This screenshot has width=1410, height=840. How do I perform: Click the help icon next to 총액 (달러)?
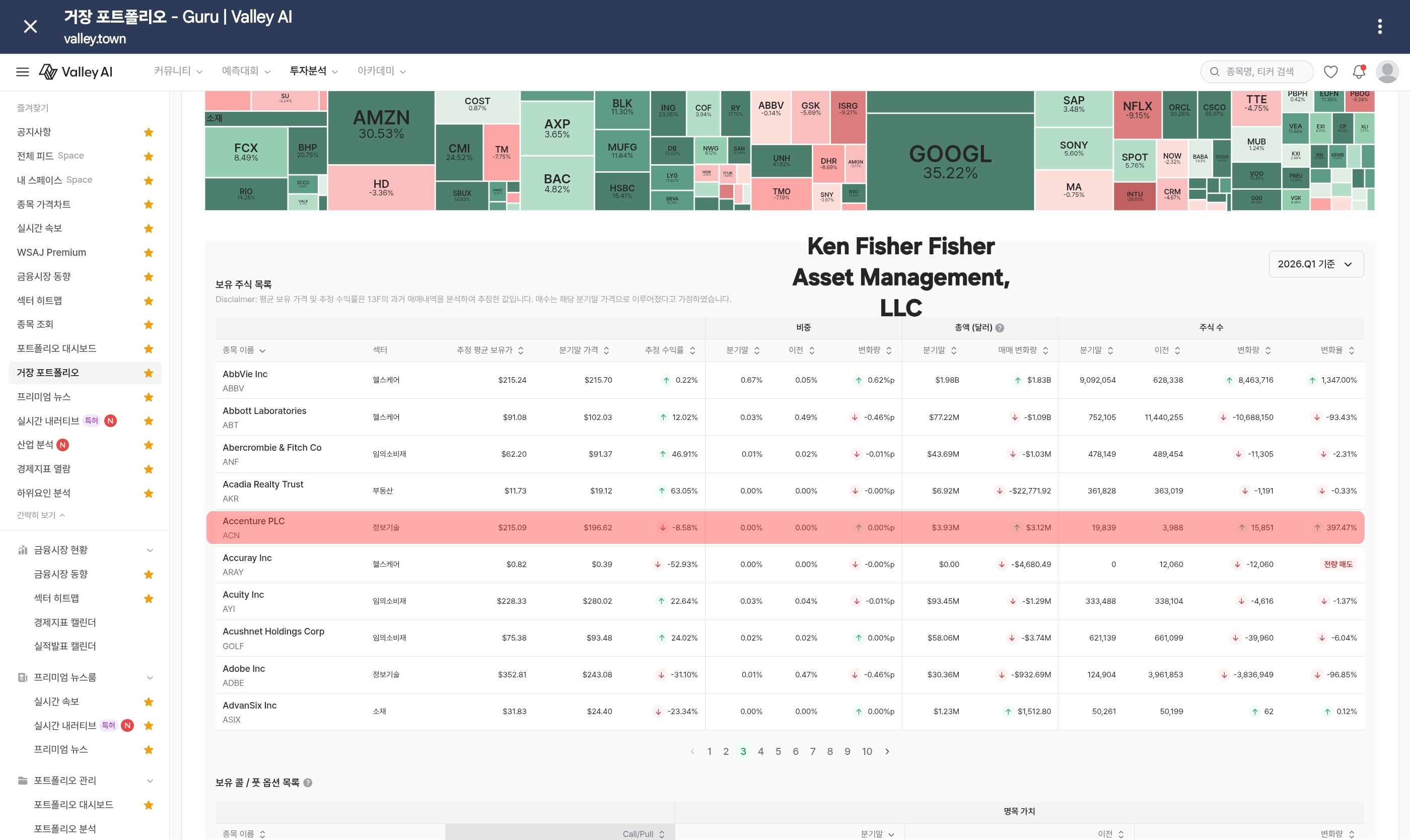point(1000,328)
